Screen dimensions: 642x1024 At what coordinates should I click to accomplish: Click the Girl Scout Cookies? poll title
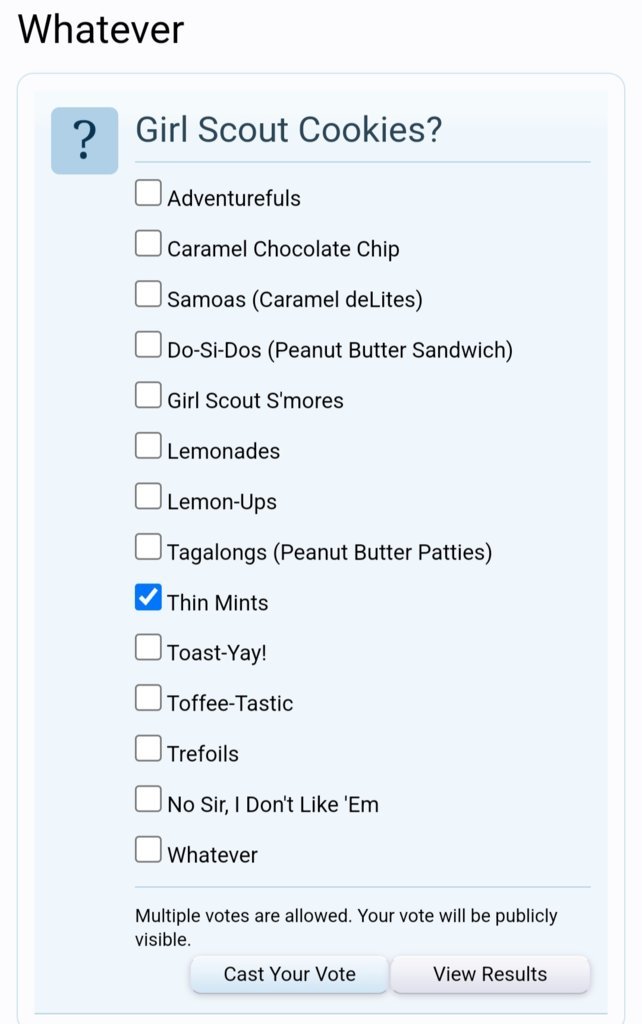click(289, 129)
